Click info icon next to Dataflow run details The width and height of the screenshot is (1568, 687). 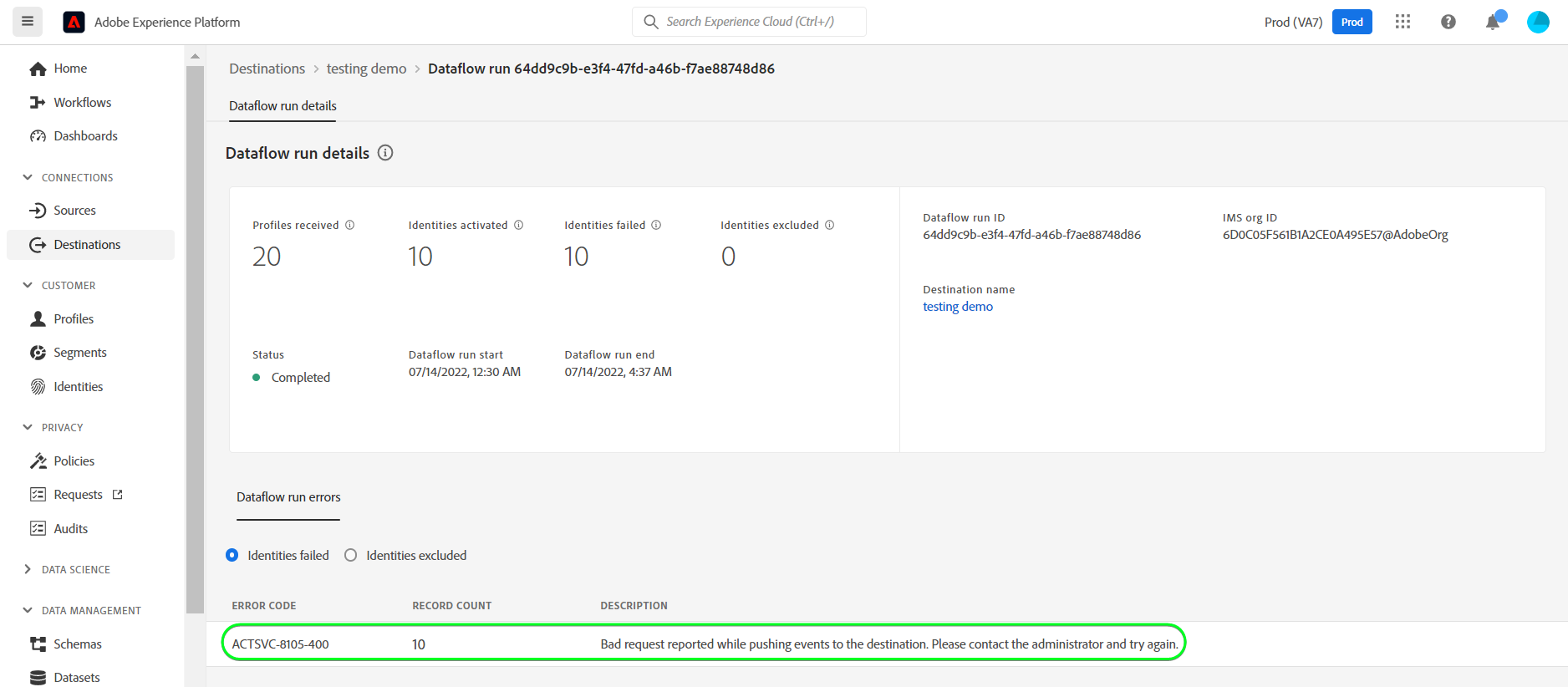[x=385, y=153]
